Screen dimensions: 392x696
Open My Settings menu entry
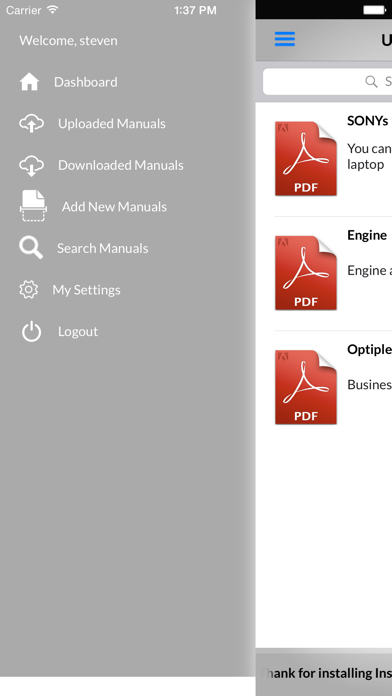tap(87, 290)
